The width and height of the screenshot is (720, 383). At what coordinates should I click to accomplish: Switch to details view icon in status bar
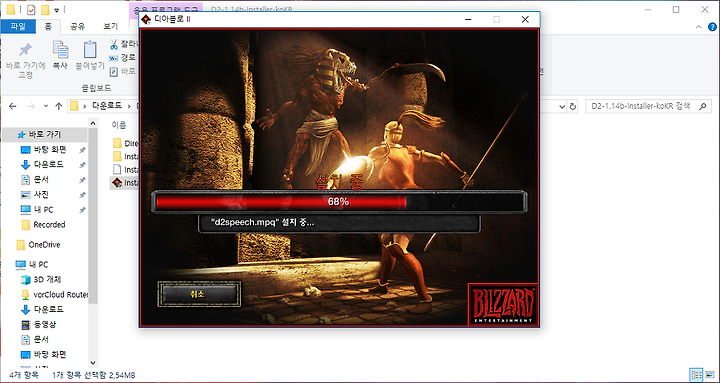696,374
